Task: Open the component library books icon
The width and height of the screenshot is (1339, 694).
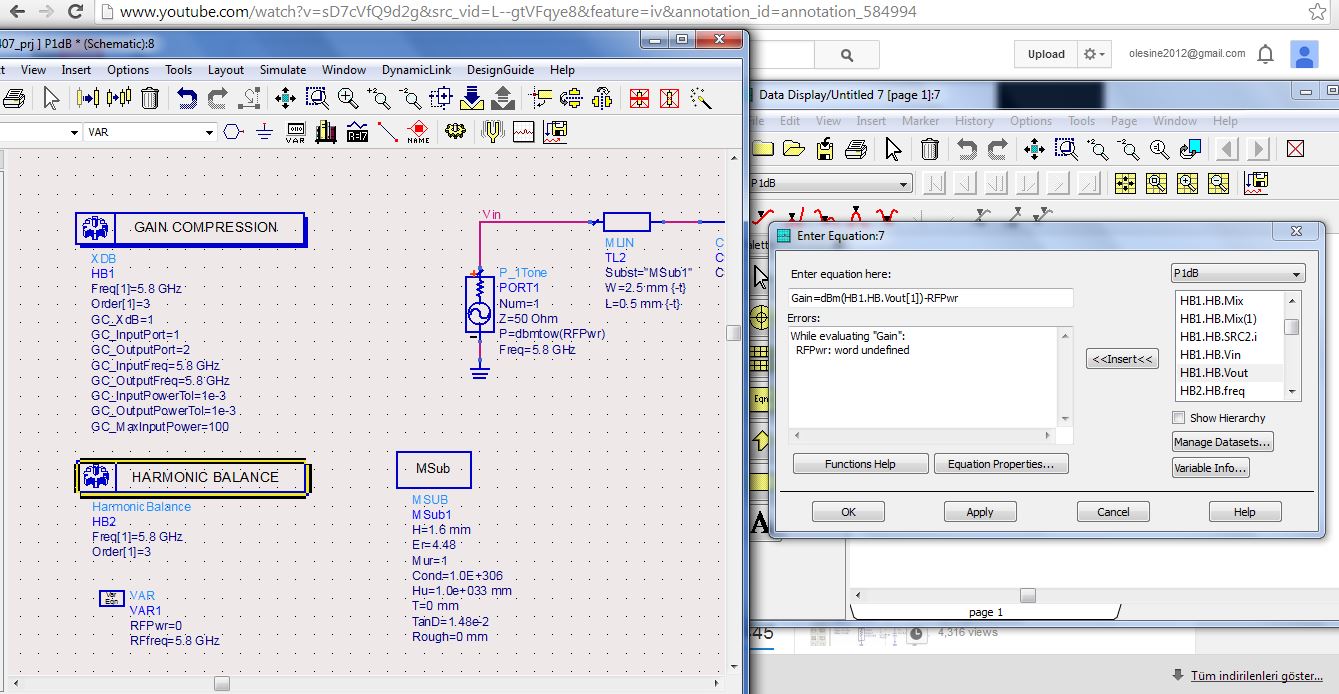Action: click(x=326, y=132)
